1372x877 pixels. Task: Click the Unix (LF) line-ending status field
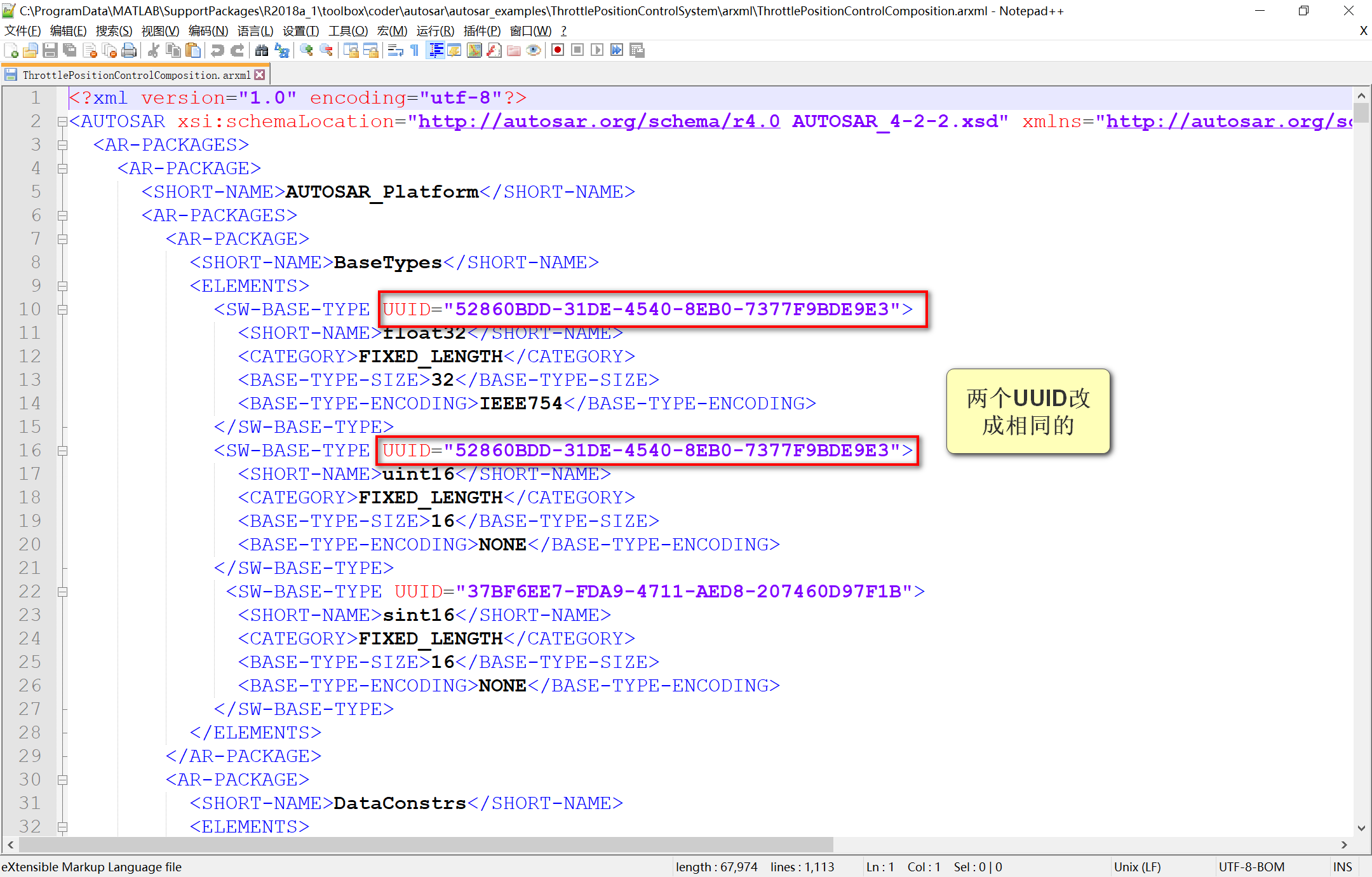tap(1137, 867)
